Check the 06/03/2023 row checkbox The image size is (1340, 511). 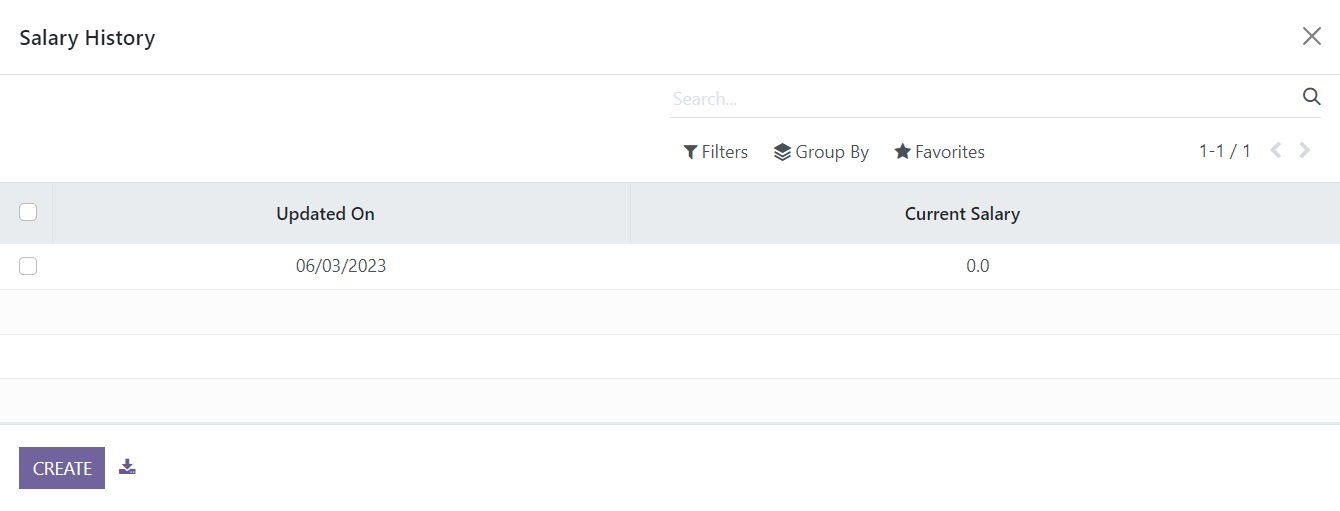pos(28,266)
